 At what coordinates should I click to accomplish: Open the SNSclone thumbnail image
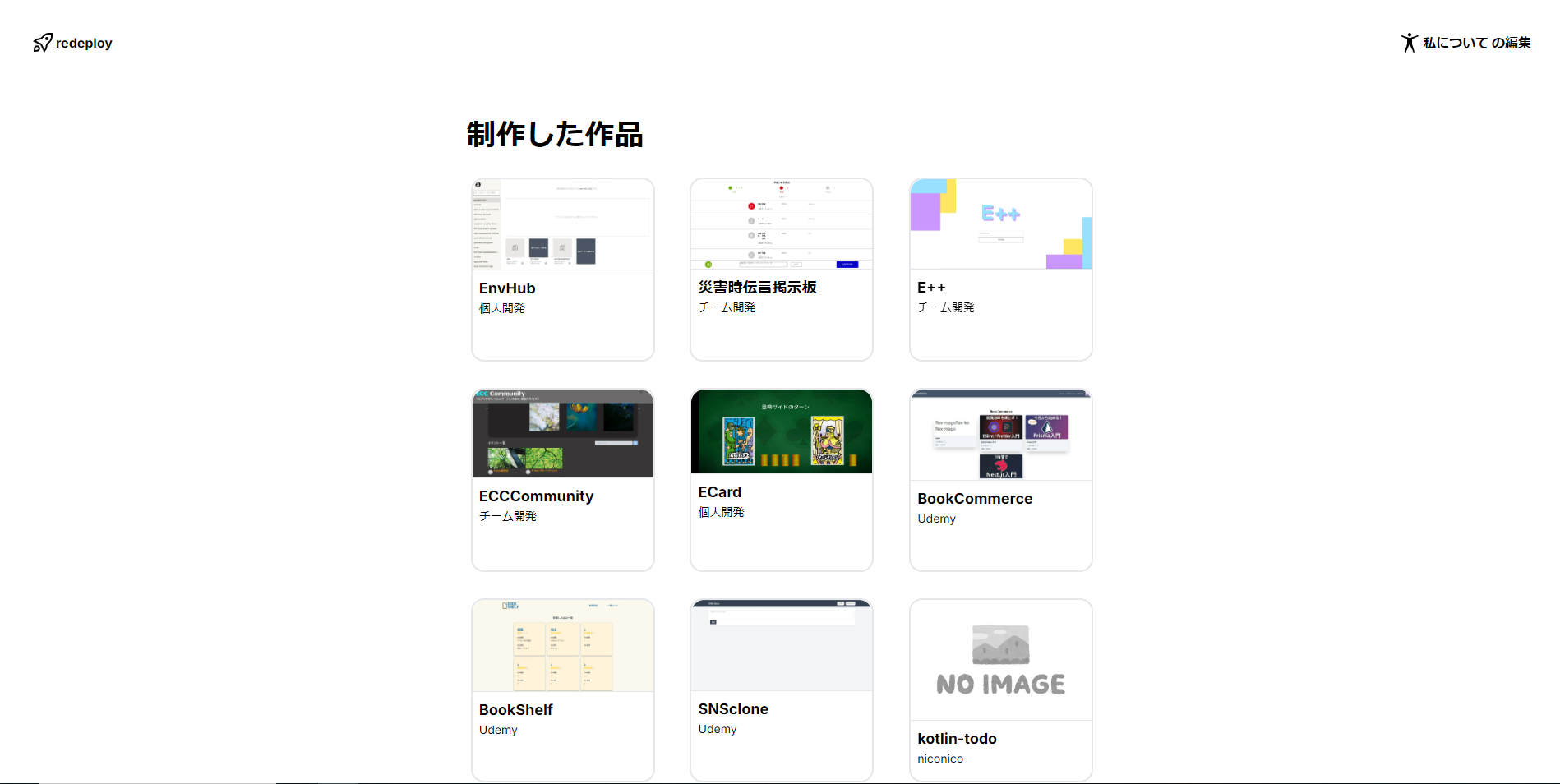pos(782,645)
